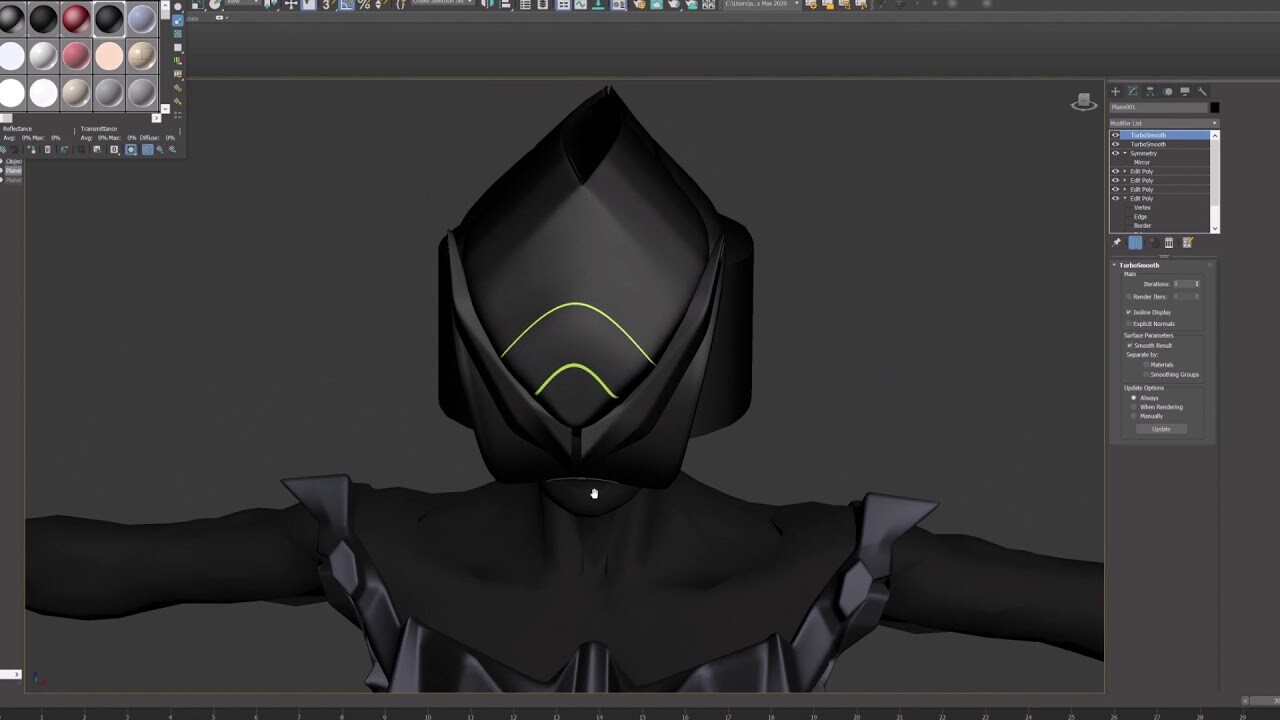1280x720 pixels.
Task: Open the black object color swatch
Action: pos(1215,107)
